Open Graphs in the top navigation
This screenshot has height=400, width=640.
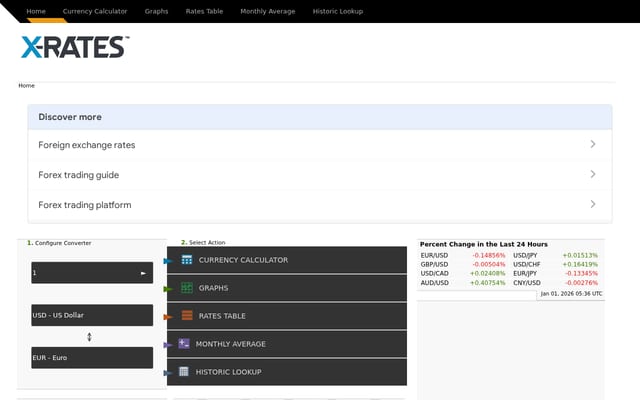(x=156, y=11)
